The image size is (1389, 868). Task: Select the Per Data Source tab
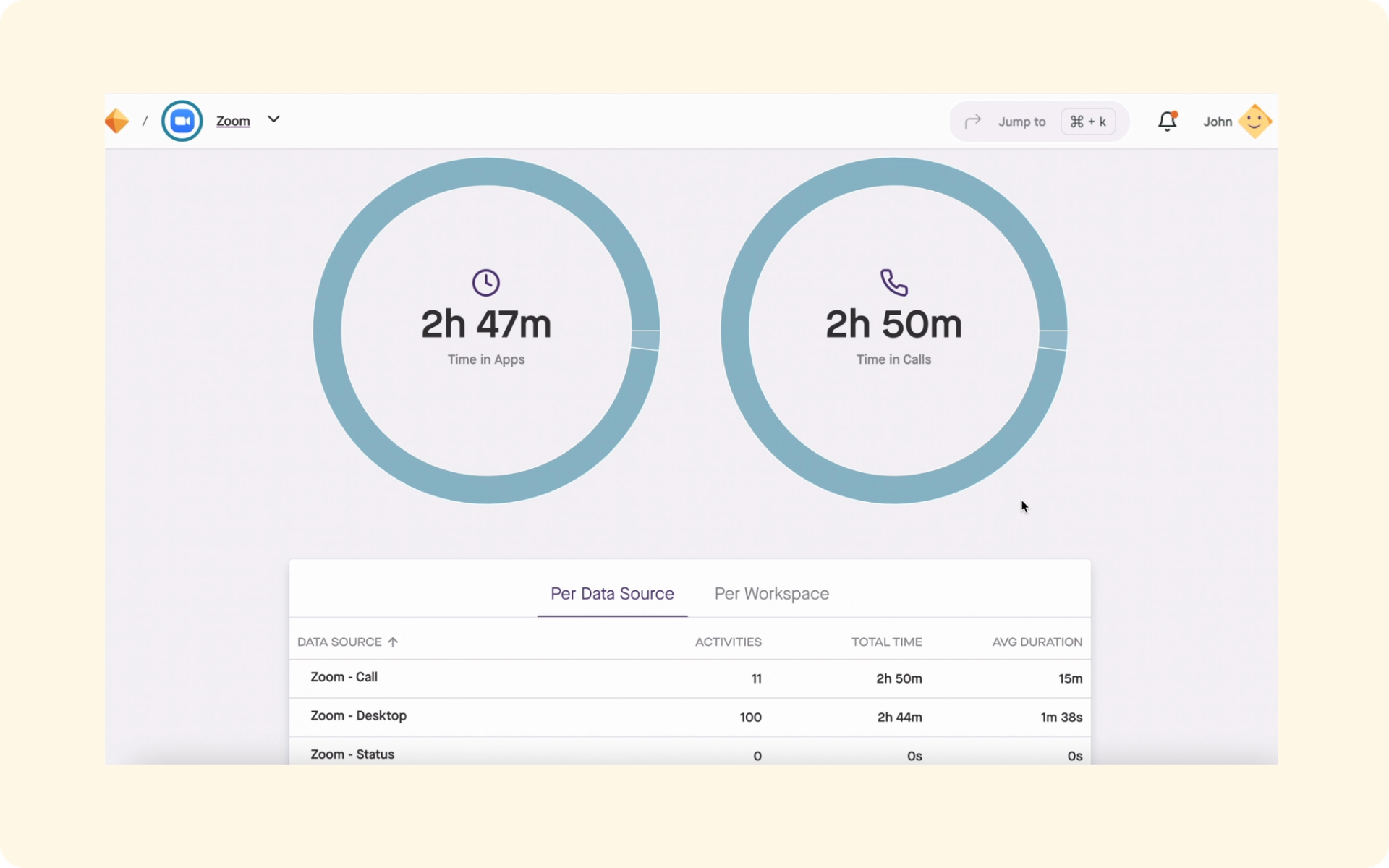pyautogui.click(x=612, y=594)
